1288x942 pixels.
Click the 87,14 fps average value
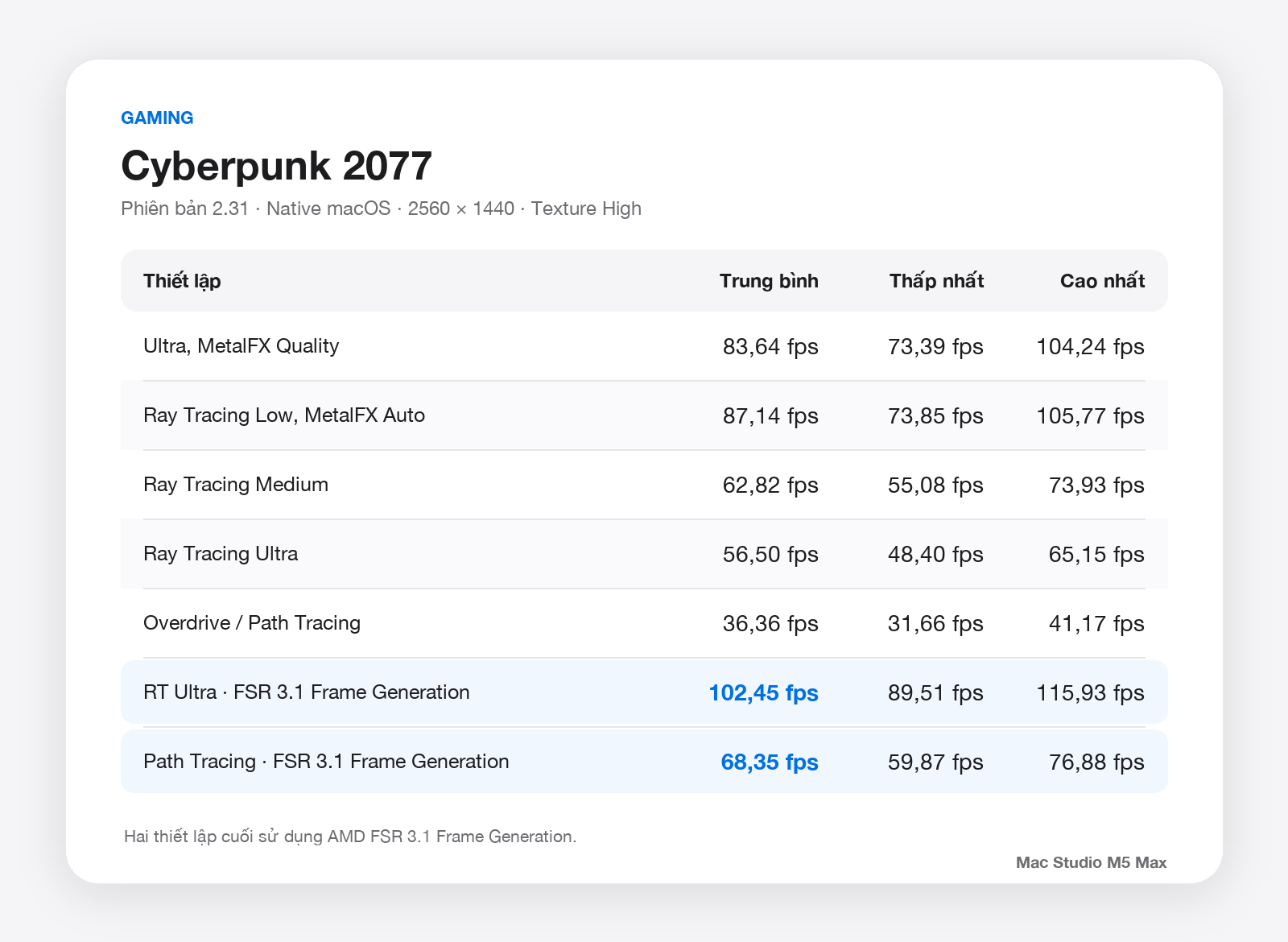tap(770, 415)
